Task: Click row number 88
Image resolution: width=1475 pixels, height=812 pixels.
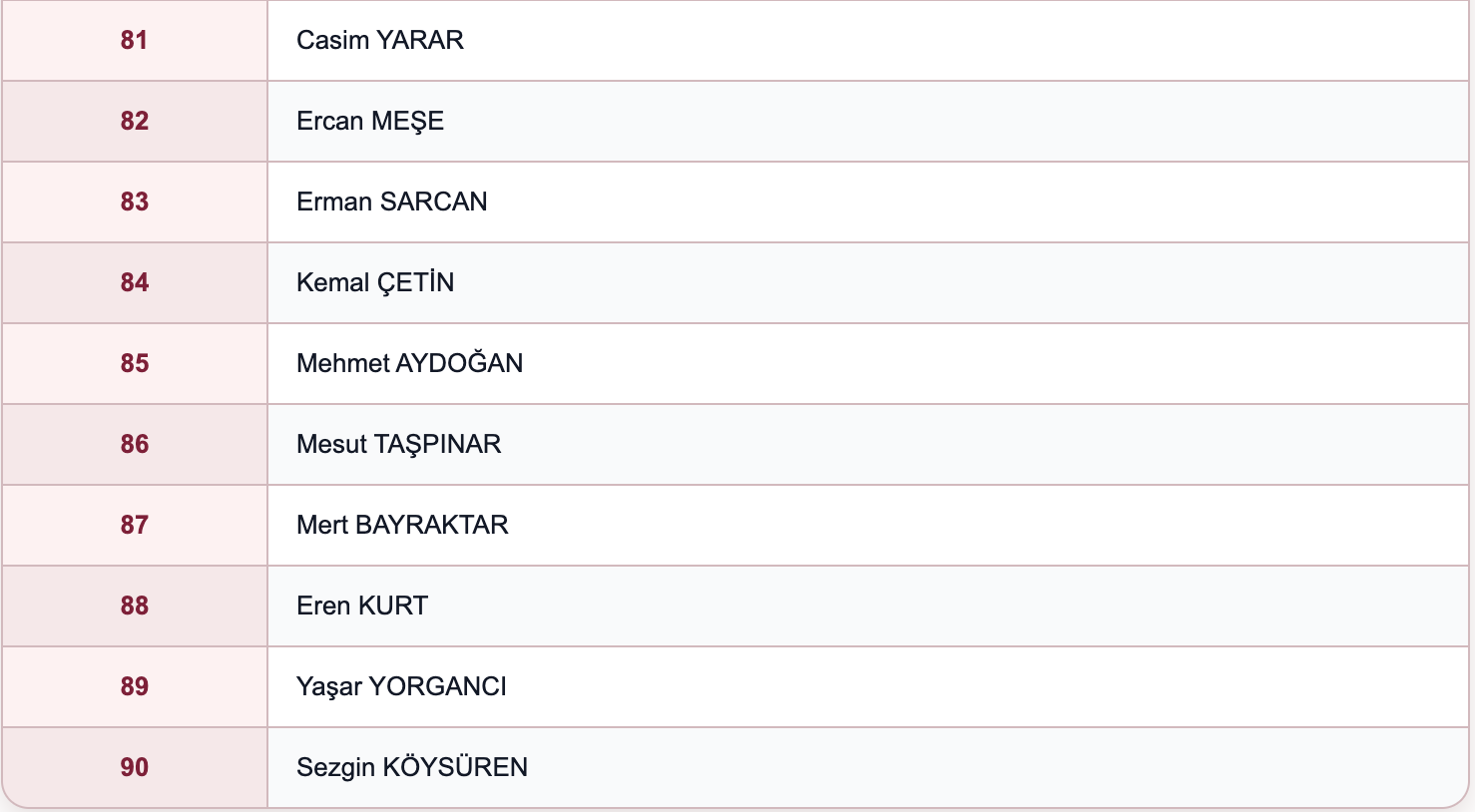Action: (134, 606)
